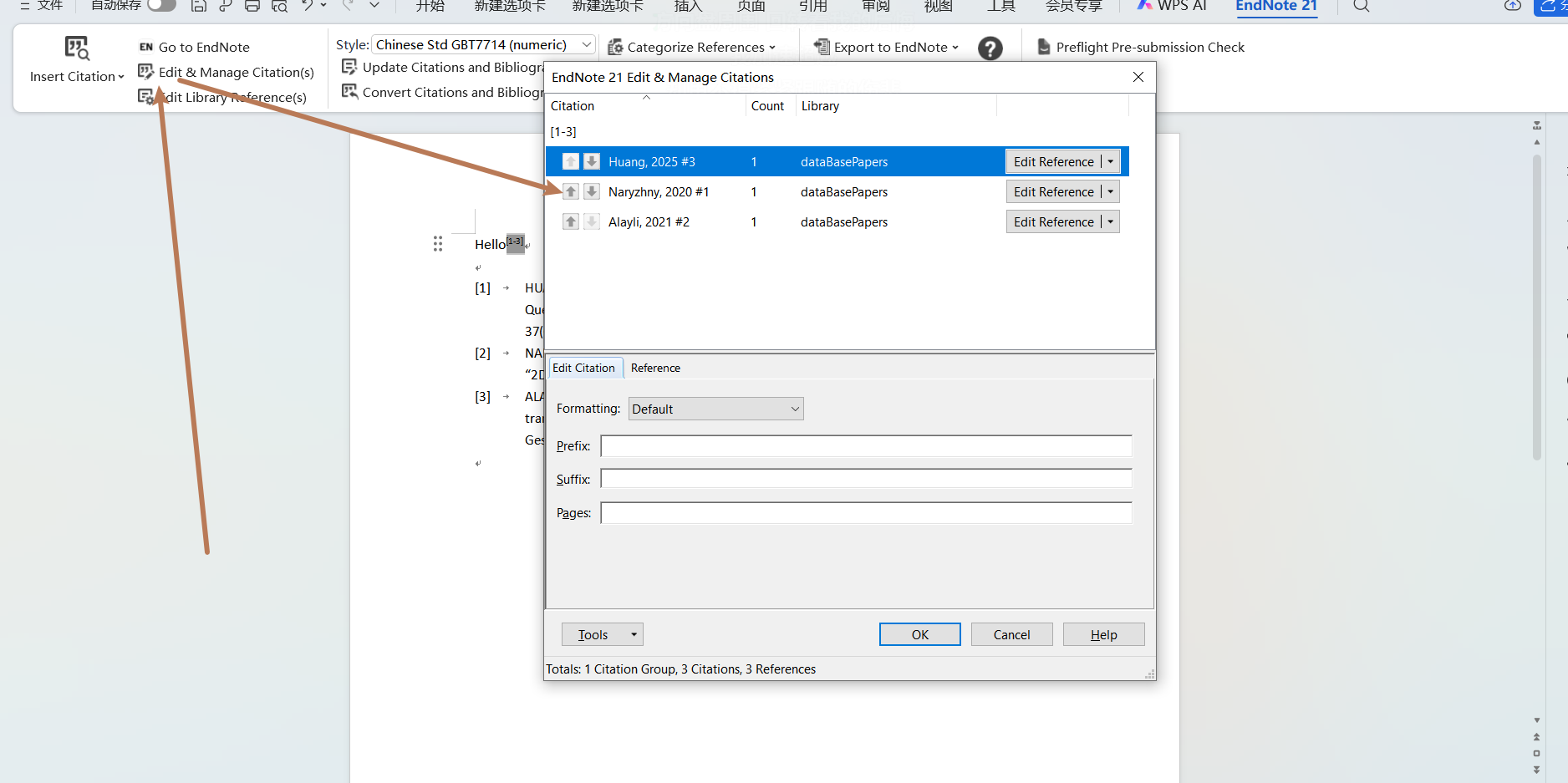1568x783 pixels.
Task: Open the Tools dropdown button
Action: (x=602, y=634)
